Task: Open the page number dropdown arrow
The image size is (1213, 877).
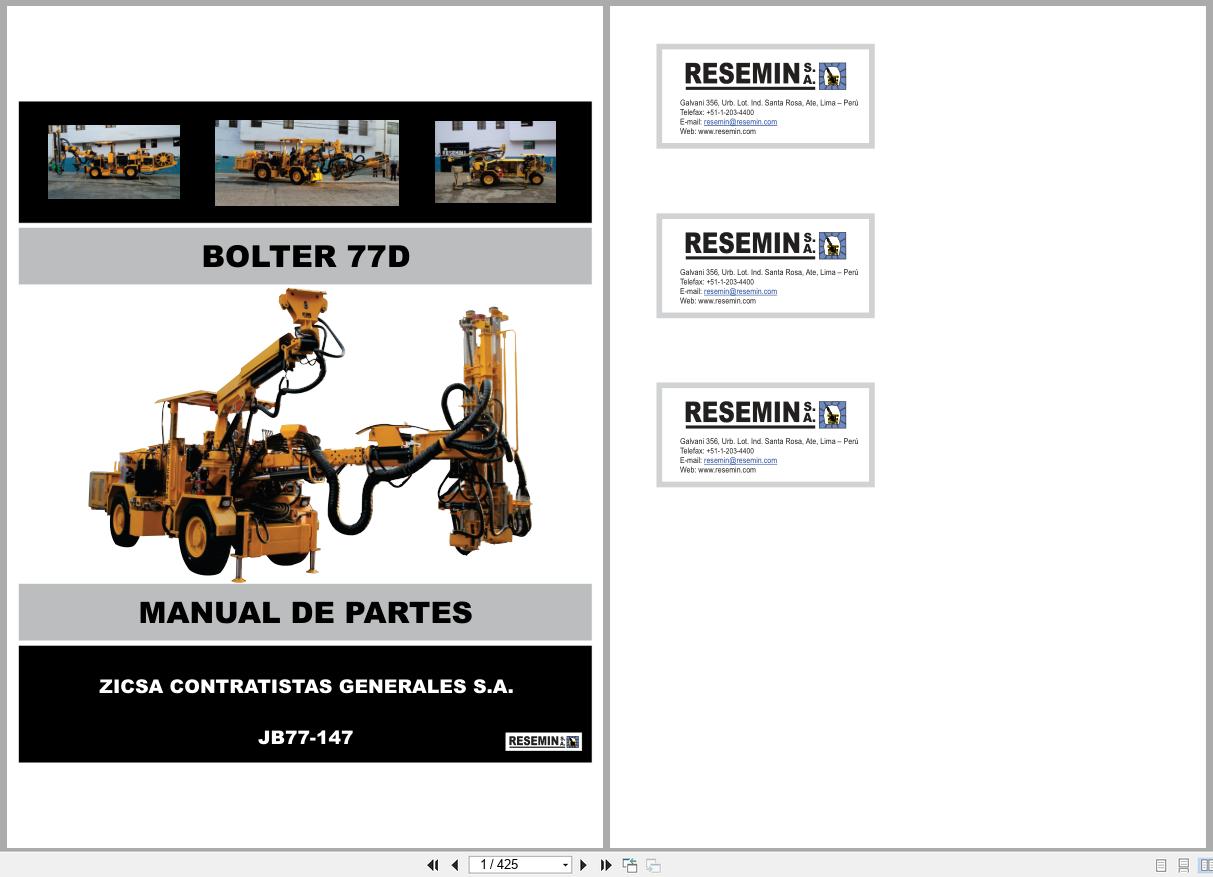Action: (565, 865)
